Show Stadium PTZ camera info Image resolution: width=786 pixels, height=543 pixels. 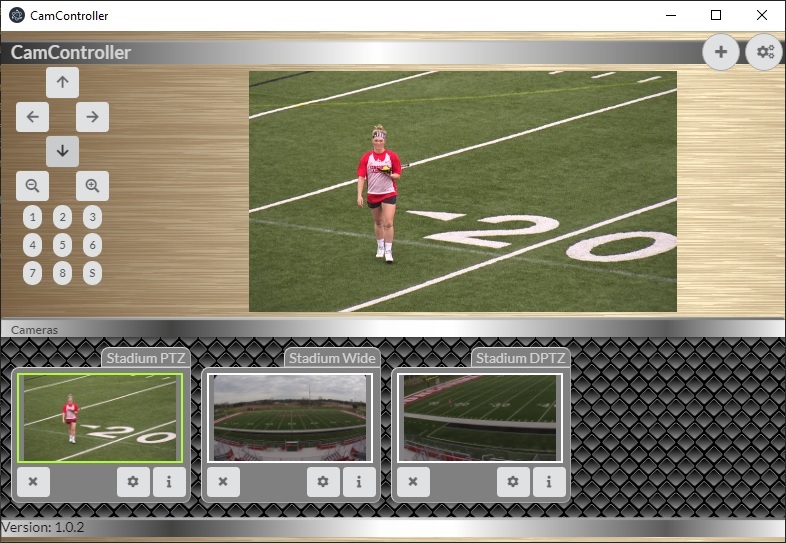pyautogui.click(x=169, y=482)
